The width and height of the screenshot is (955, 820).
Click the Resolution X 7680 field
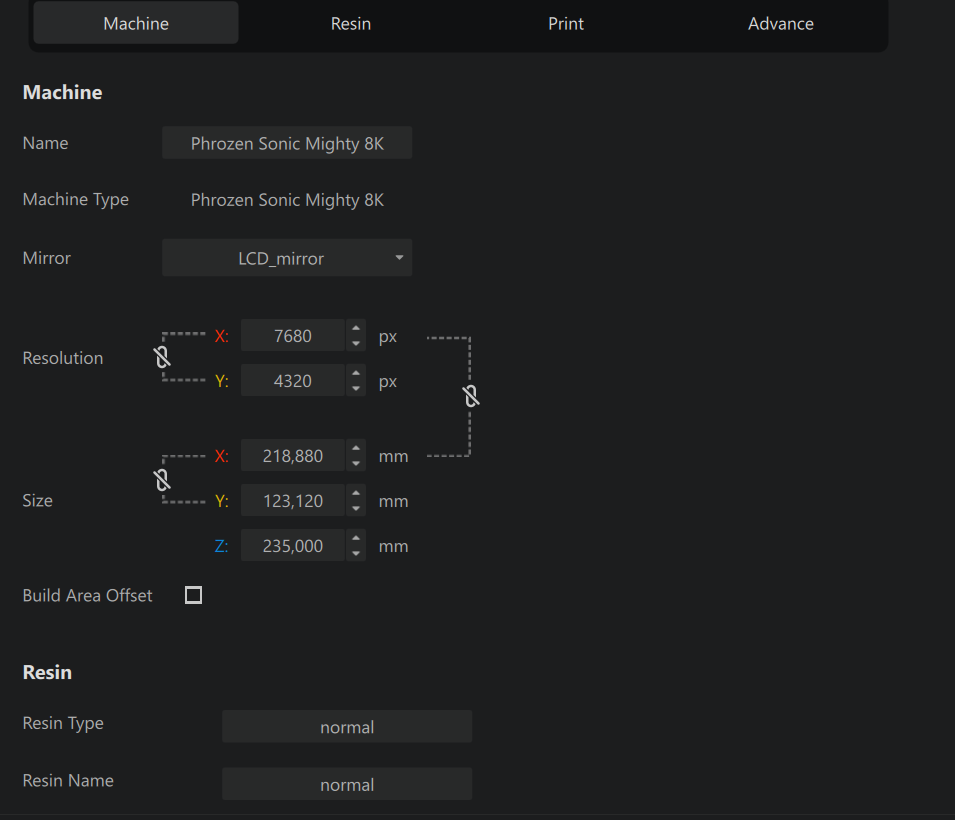tap(293, 336)
